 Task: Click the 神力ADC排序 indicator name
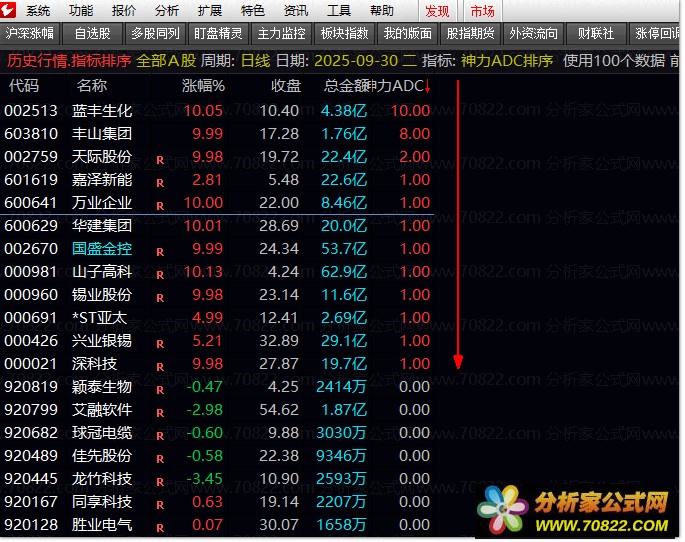pos(507,61)
